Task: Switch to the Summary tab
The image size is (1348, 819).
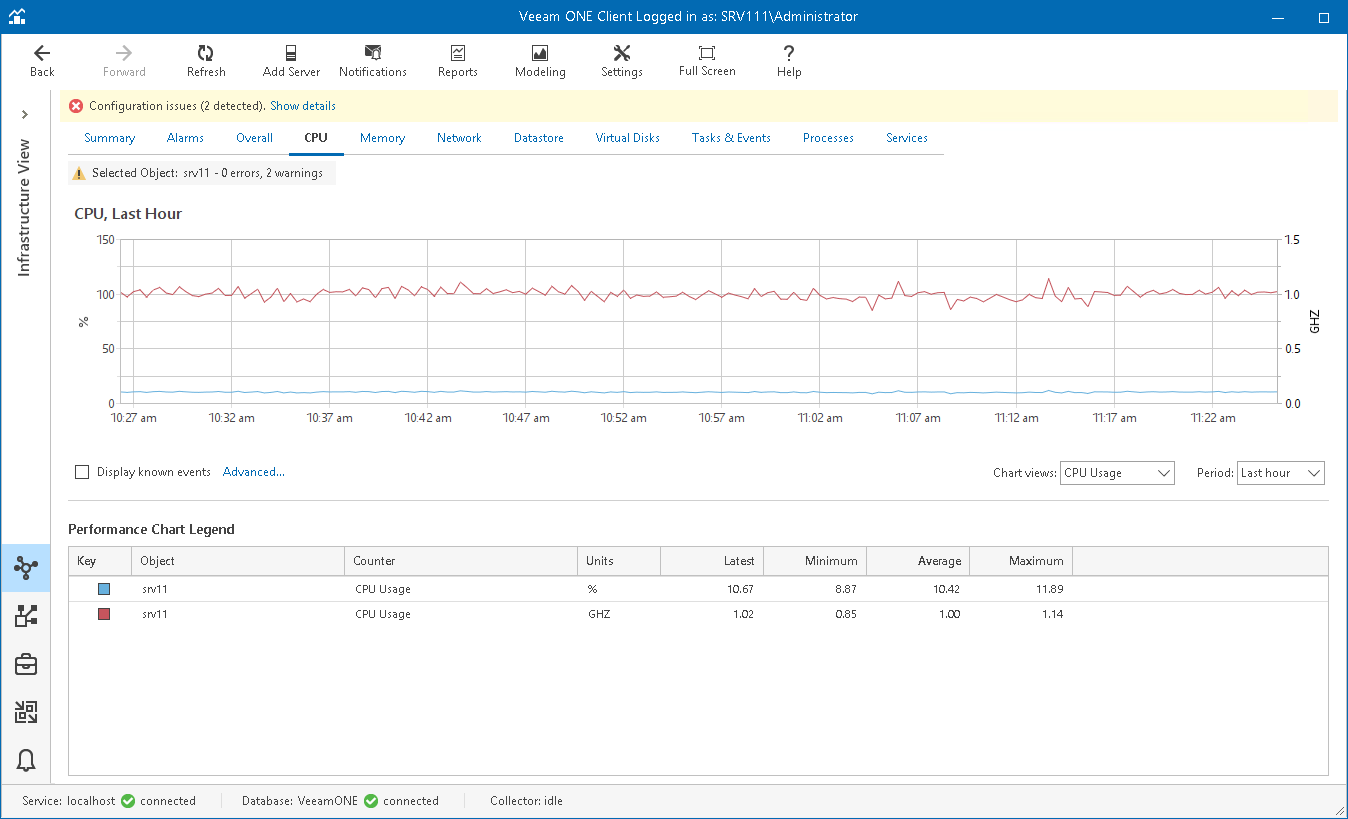Action: (x=109, y=138)
